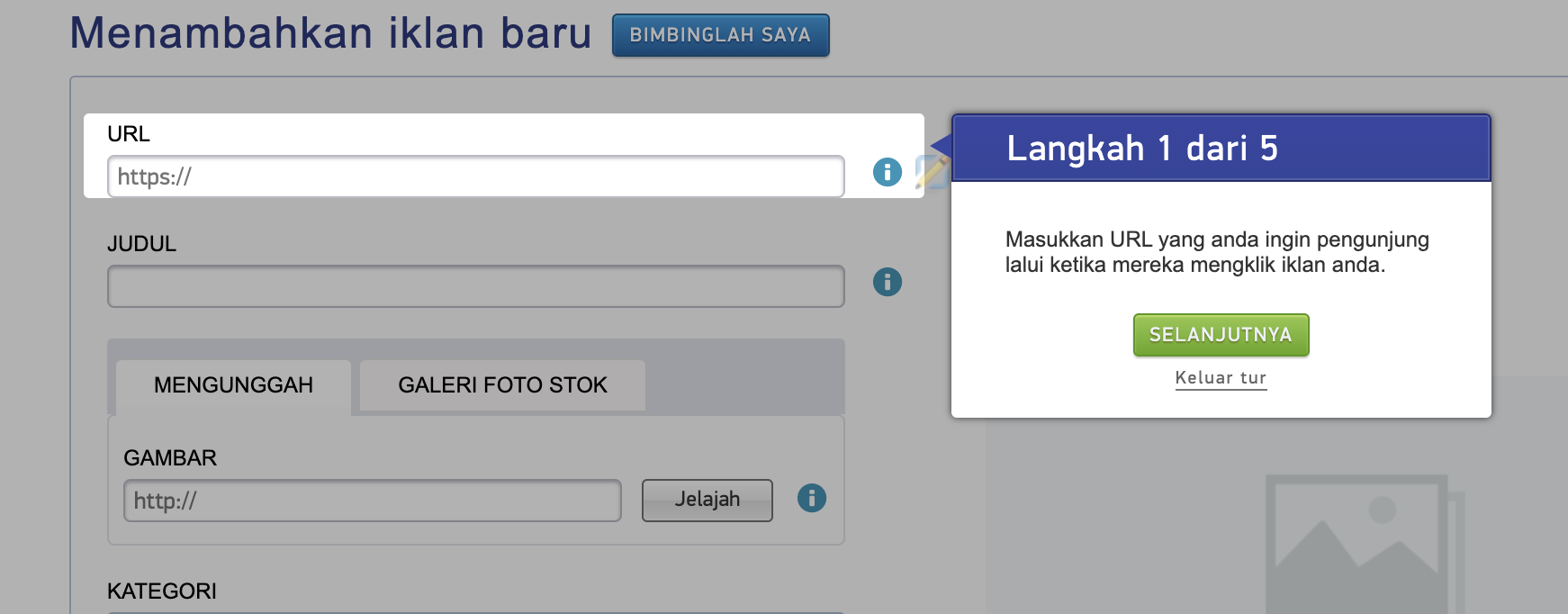Click the KATEGORI section label
Image resolution: width=1568 pixels, height=614 pixels.
[x=162, y=591]
